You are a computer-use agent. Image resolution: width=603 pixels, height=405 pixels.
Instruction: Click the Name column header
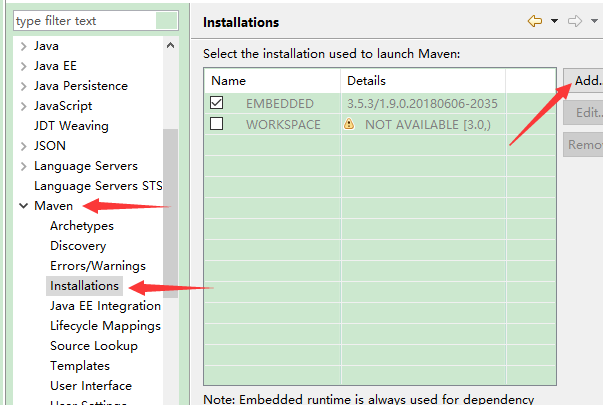[x=272, y=81]
